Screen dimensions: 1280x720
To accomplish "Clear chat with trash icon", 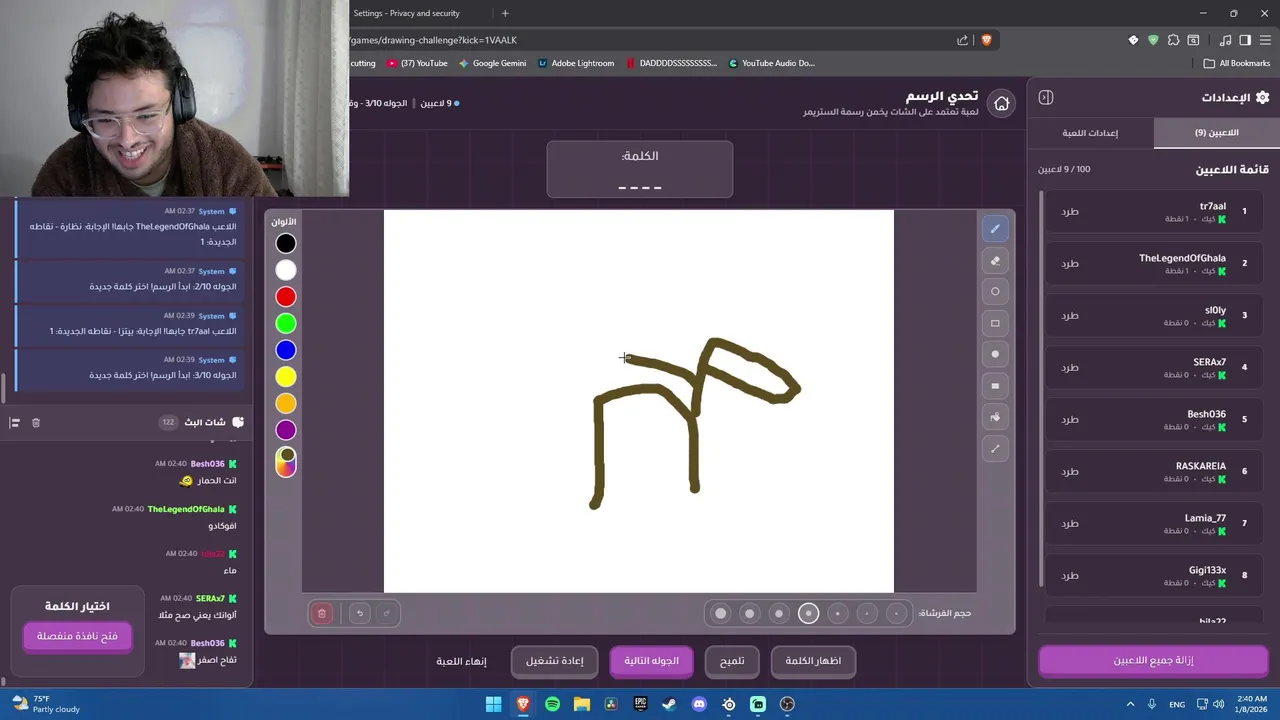I will click(x=36, y=423).
